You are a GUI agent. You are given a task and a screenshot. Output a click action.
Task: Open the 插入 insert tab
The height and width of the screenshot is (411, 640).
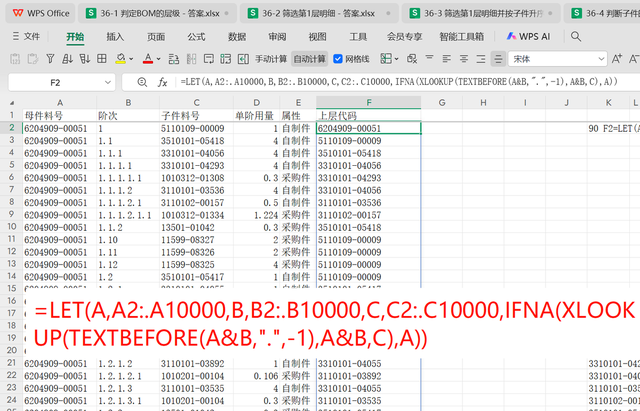(x=115, y=37)
